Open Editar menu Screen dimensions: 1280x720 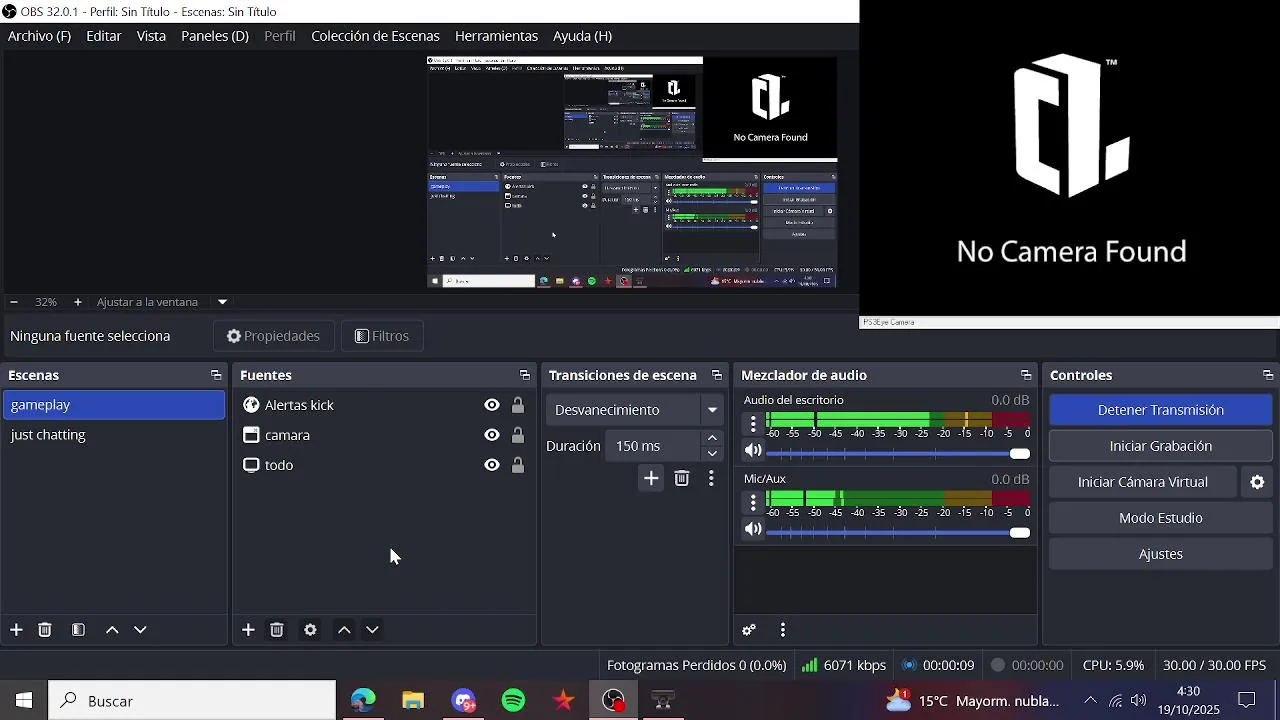click(x=104, y=36)
